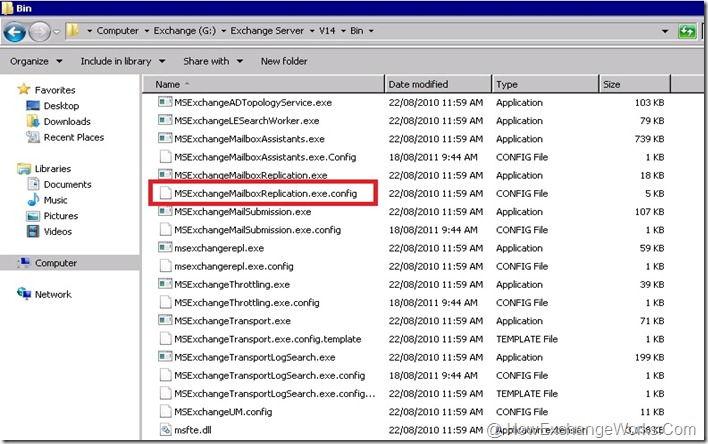Viewport: 708px width, 444px height.
Task: Sort files by the Name column header
Action: pyautogui.click(x=260, y=85)
